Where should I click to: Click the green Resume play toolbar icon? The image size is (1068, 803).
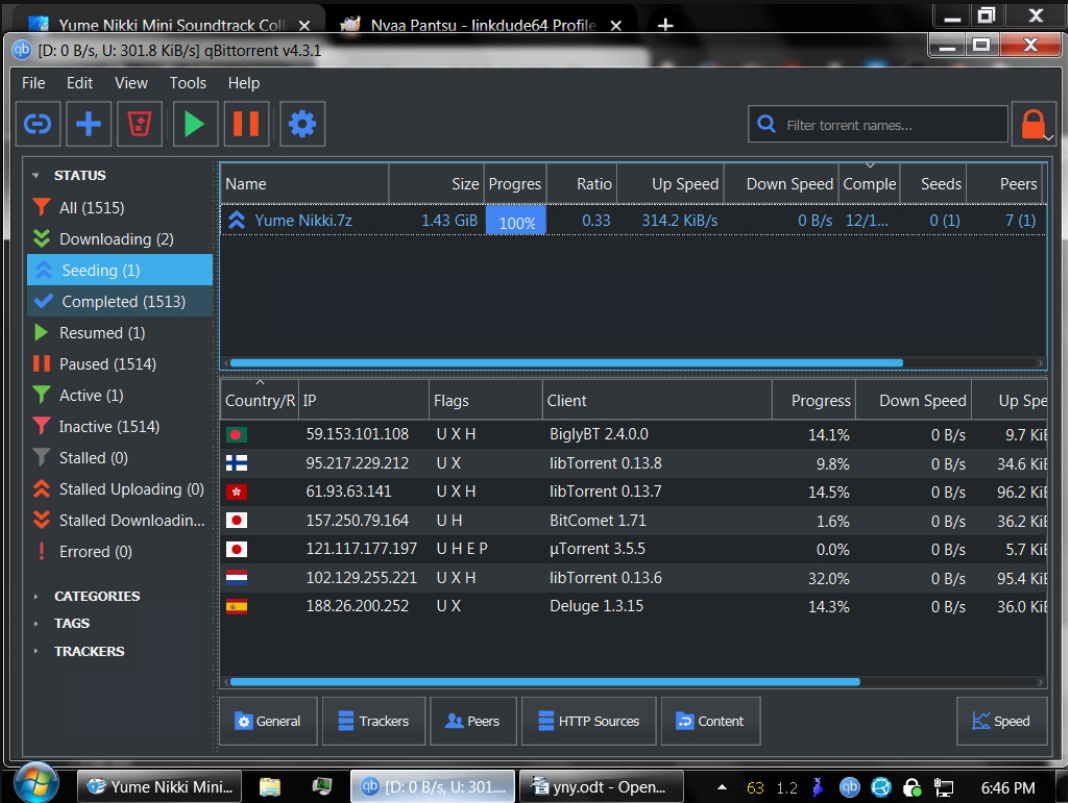(x=195, y=124)
